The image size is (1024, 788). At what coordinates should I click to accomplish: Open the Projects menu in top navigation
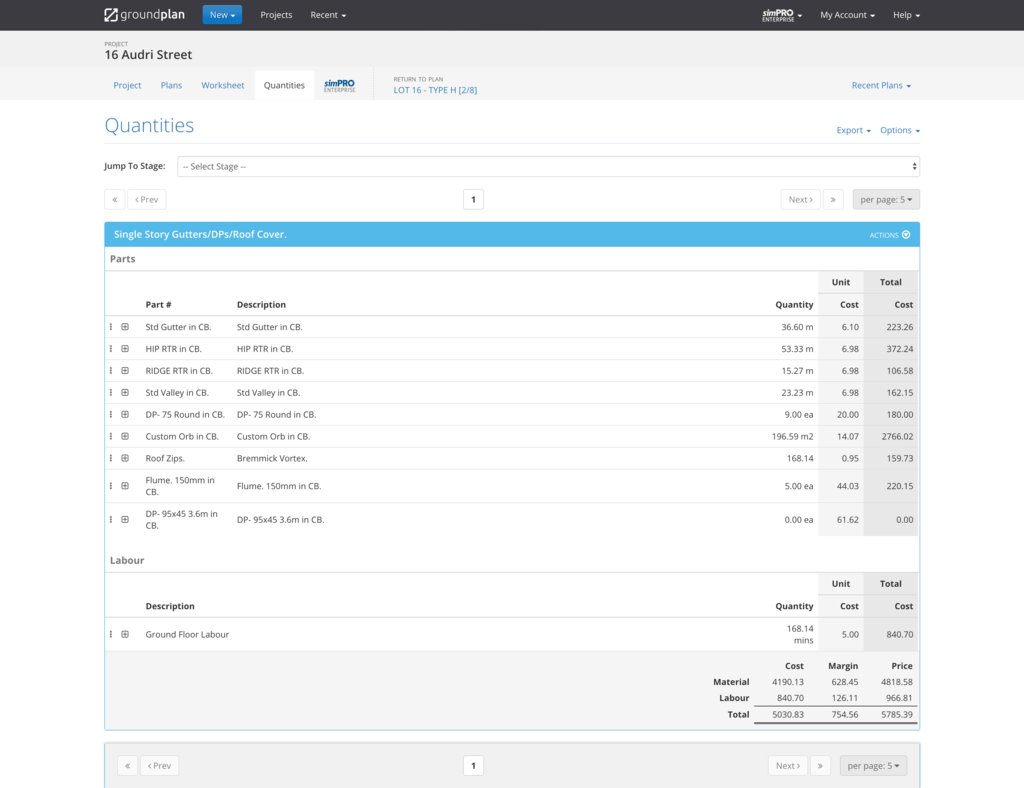(x=276, y=14)
